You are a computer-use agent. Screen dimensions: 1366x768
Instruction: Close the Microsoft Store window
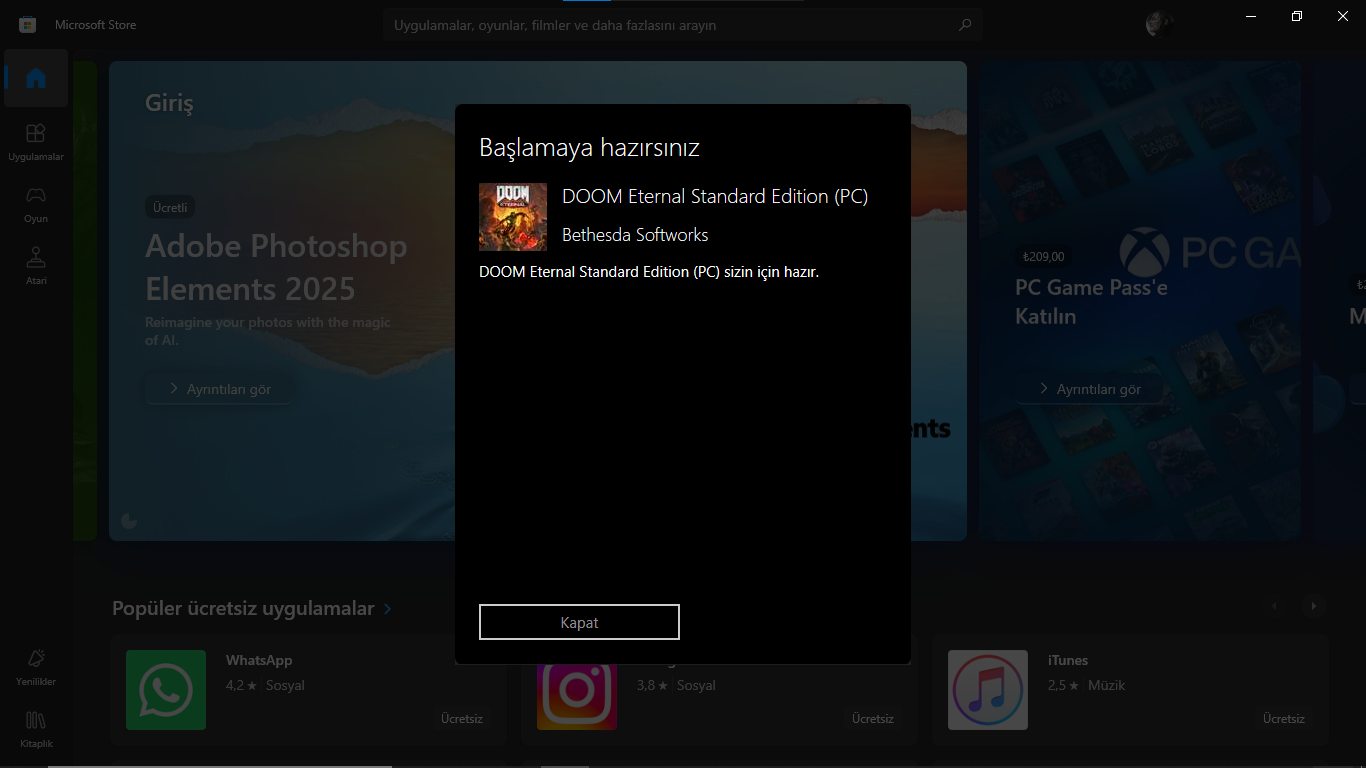1343,16
